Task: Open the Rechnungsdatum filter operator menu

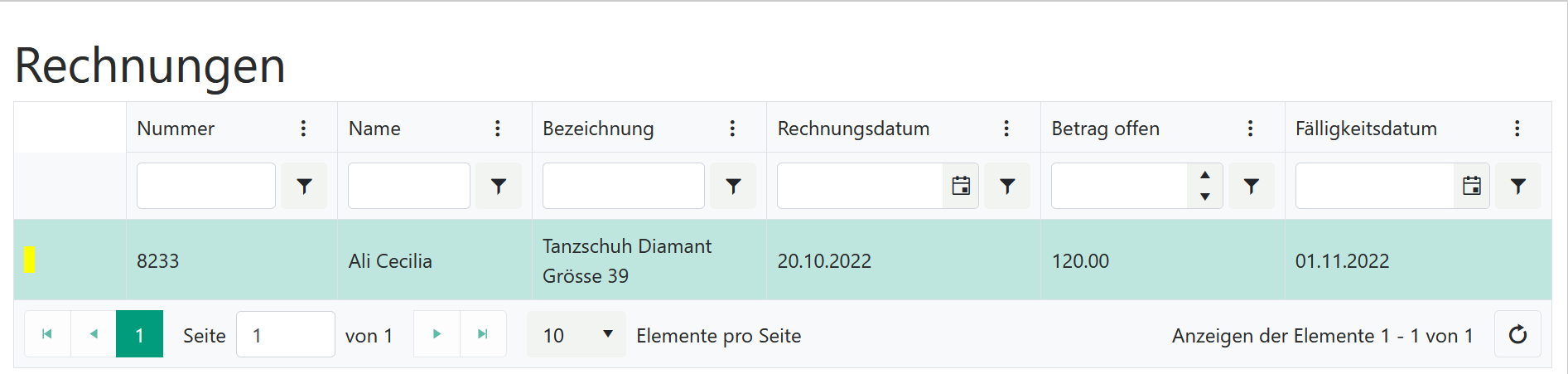Action: [x=1007, y=186]
